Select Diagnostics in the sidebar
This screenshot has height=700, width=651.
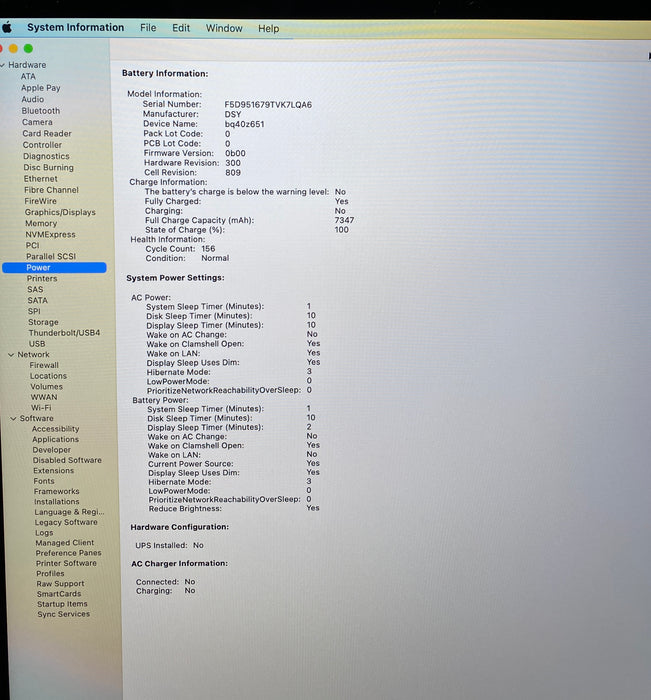pos(46,156)
